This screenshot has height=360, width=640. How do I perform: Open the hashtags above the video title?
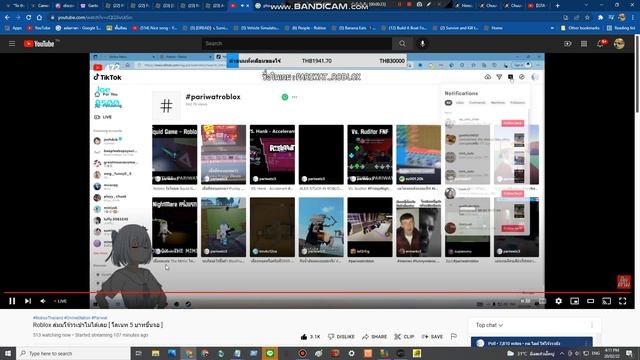(70, 318)
